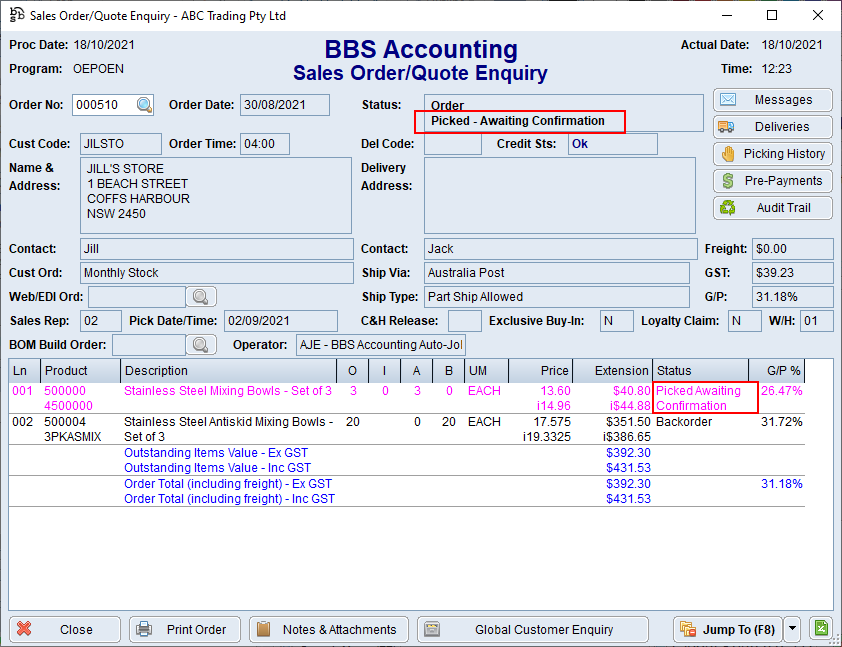The image size is (842, 647).
Task: Open Picking History with the hand button
Action: 773,154
